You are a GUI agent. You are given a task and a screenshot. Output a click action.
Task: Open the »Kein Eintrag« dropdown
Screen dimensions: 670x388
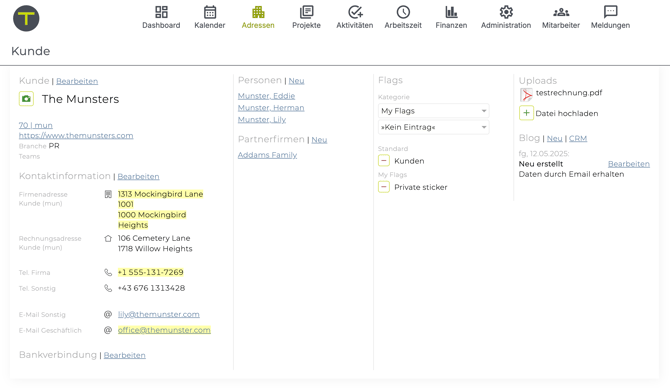pyautogui.click(x=433, y=127)
